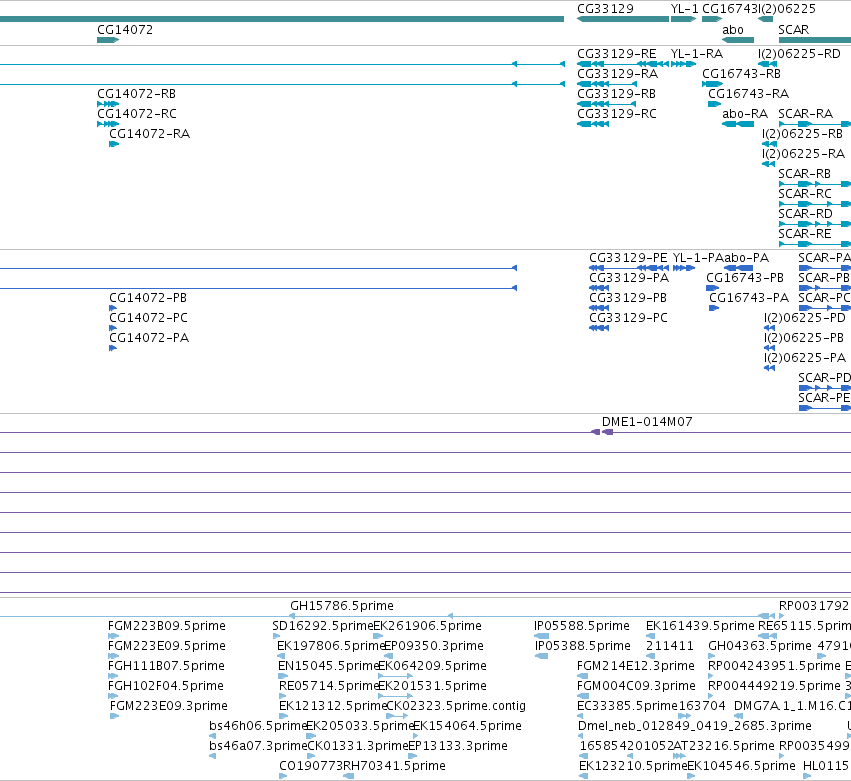This screenshot has height=781, width=851.
Task: Select EST FGM214E12.3prime
Action: tap(582, 676)
